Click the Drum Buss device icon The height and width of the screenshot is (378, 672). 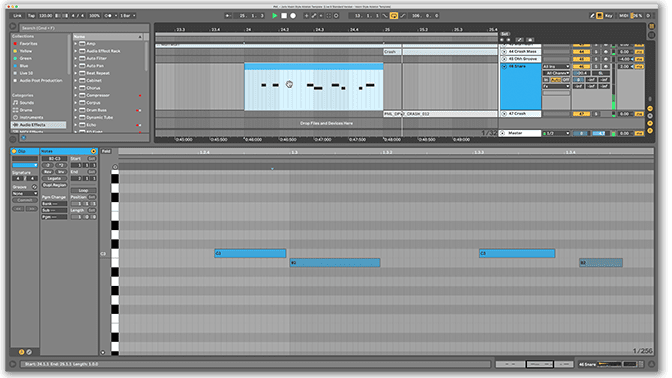click(82, 110)
